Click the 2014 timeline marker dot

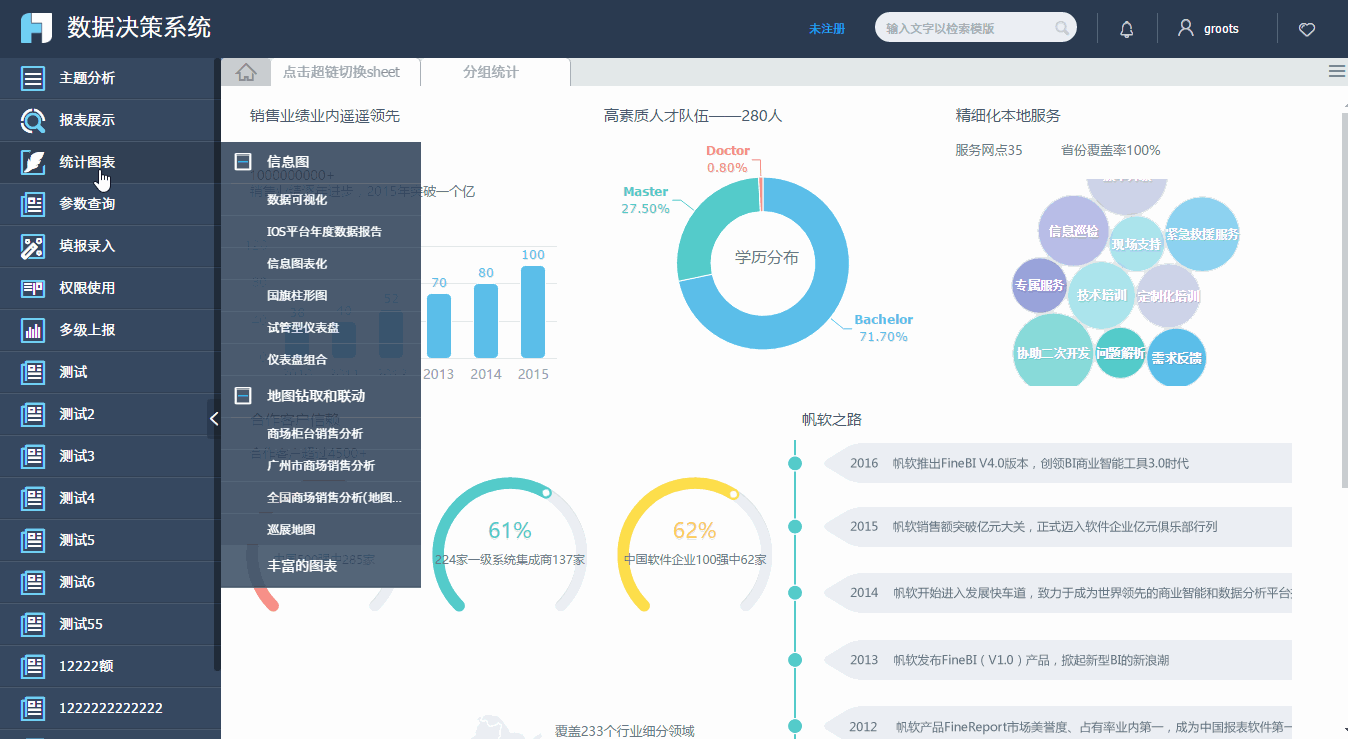(x=795, y=593)
